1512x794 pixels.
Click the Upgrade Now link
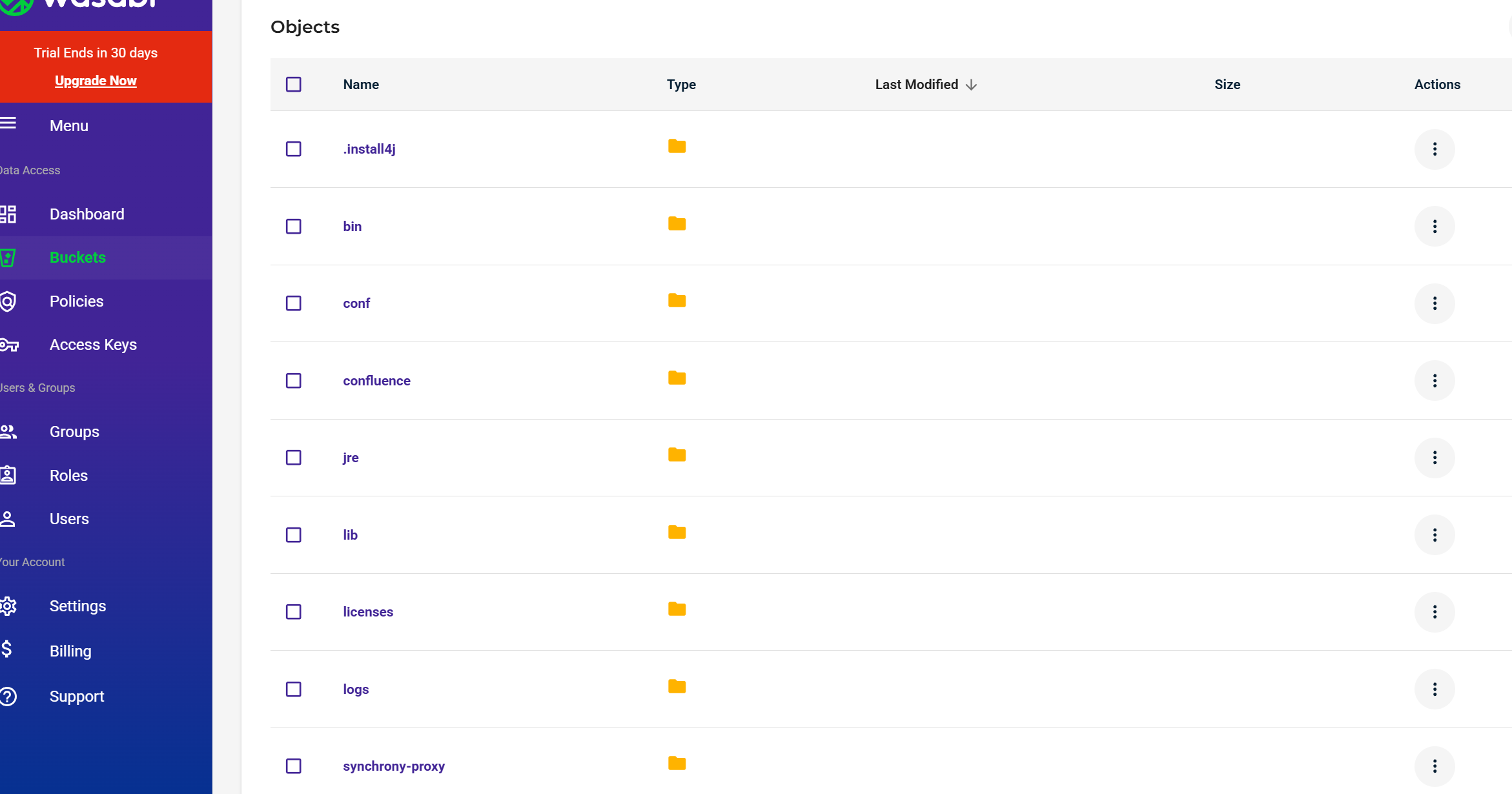[x=96, y=81]
